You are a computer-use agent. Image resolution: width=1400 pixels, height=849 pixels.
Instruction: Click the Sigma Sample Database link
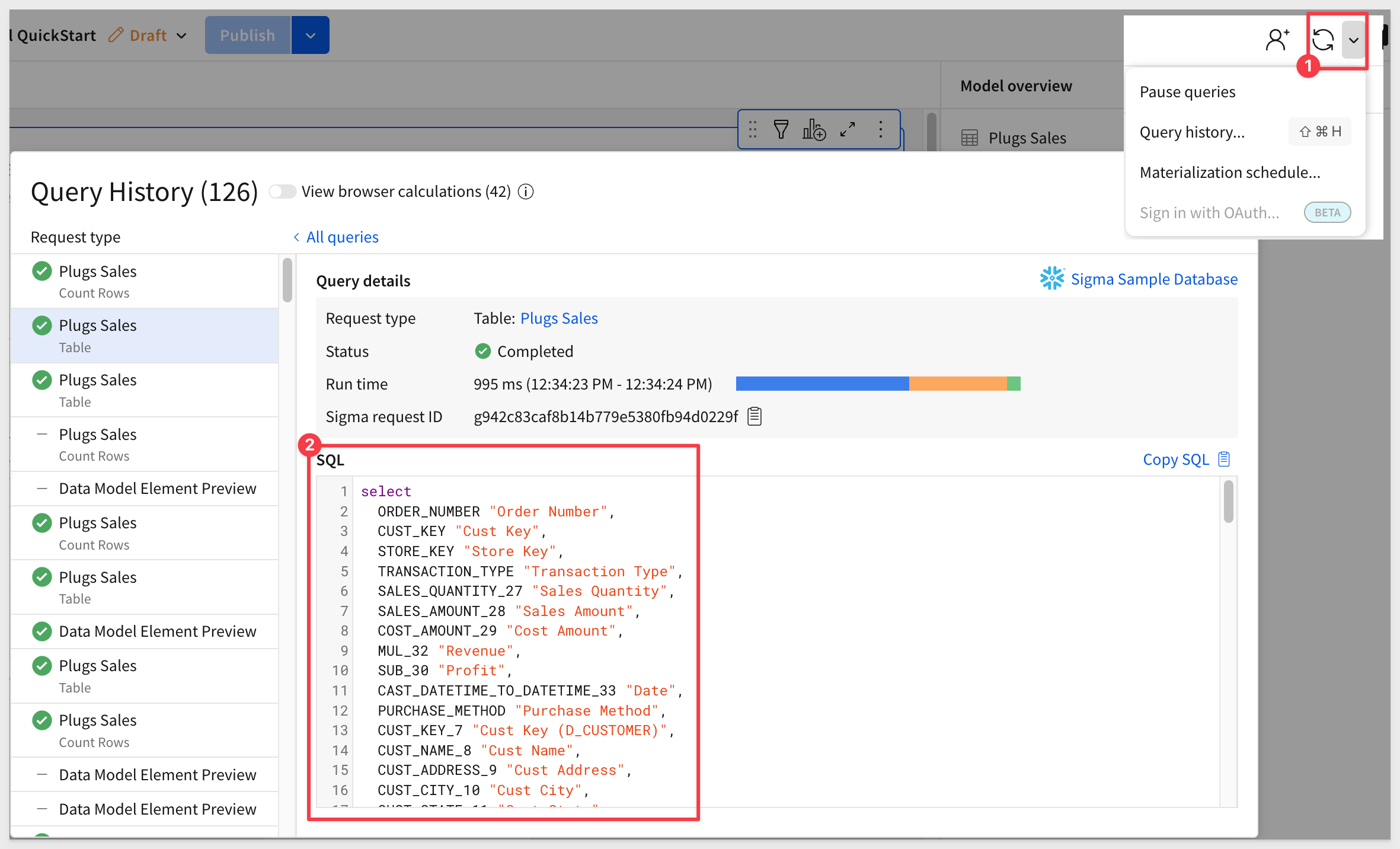[x=1154, y=279]
